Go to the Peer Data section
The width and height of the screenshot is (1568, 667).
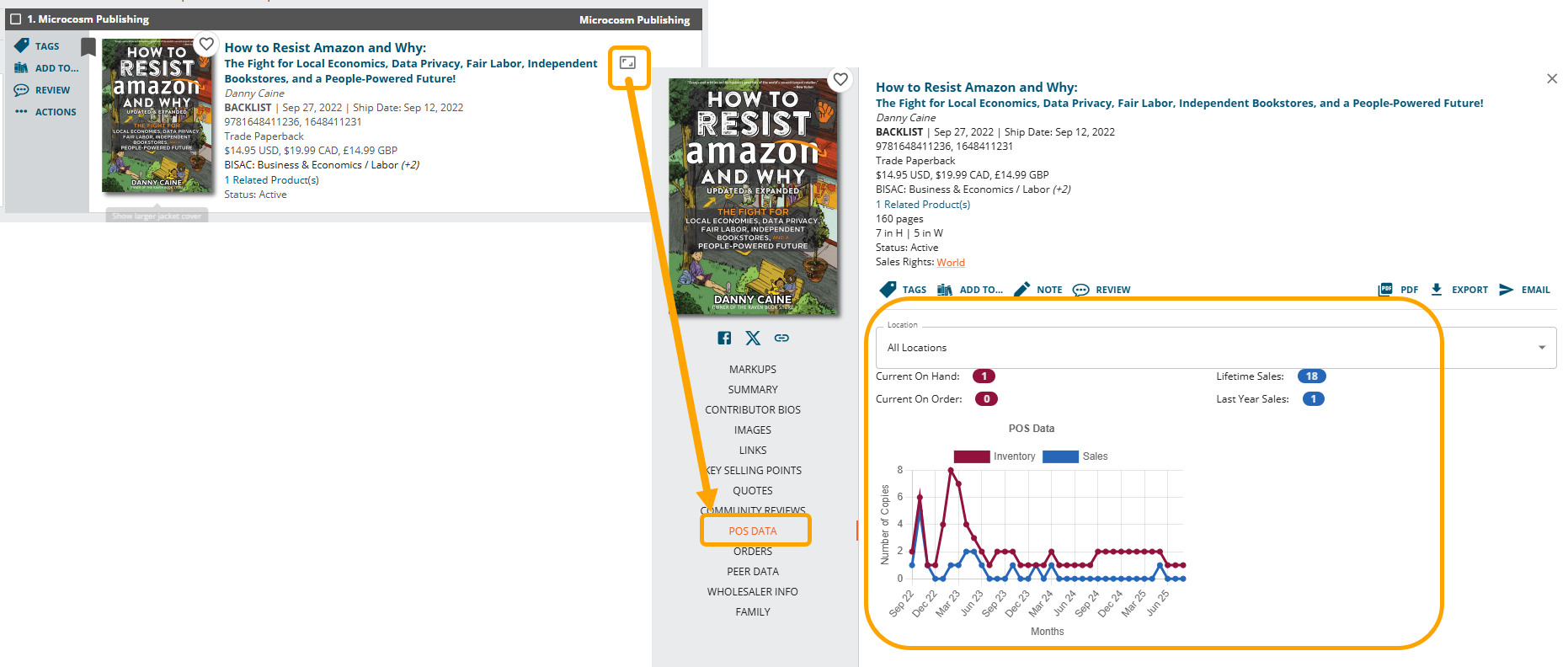753,572
